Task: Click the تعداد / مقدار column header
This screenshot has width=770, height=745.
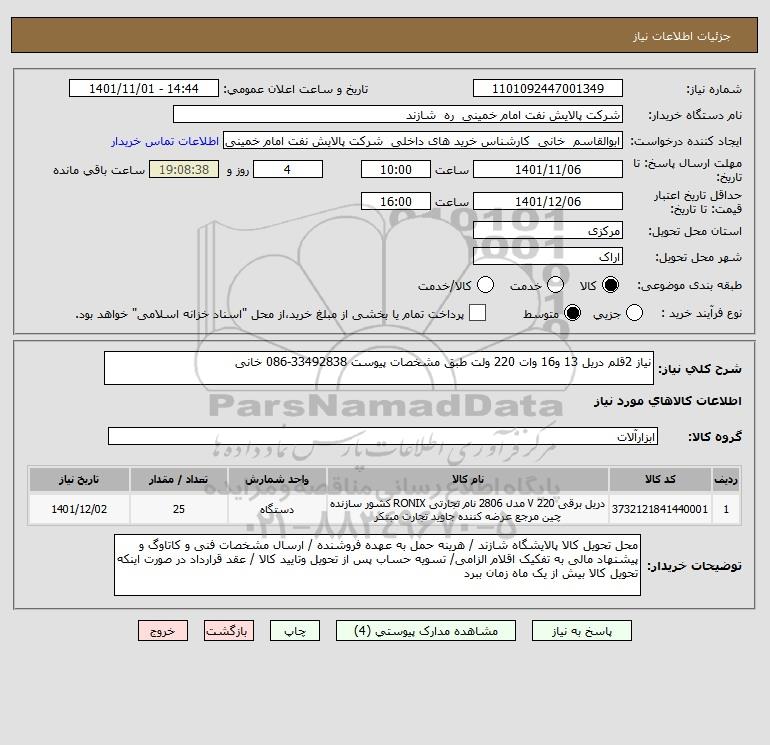Action: (x=179, y=479)
